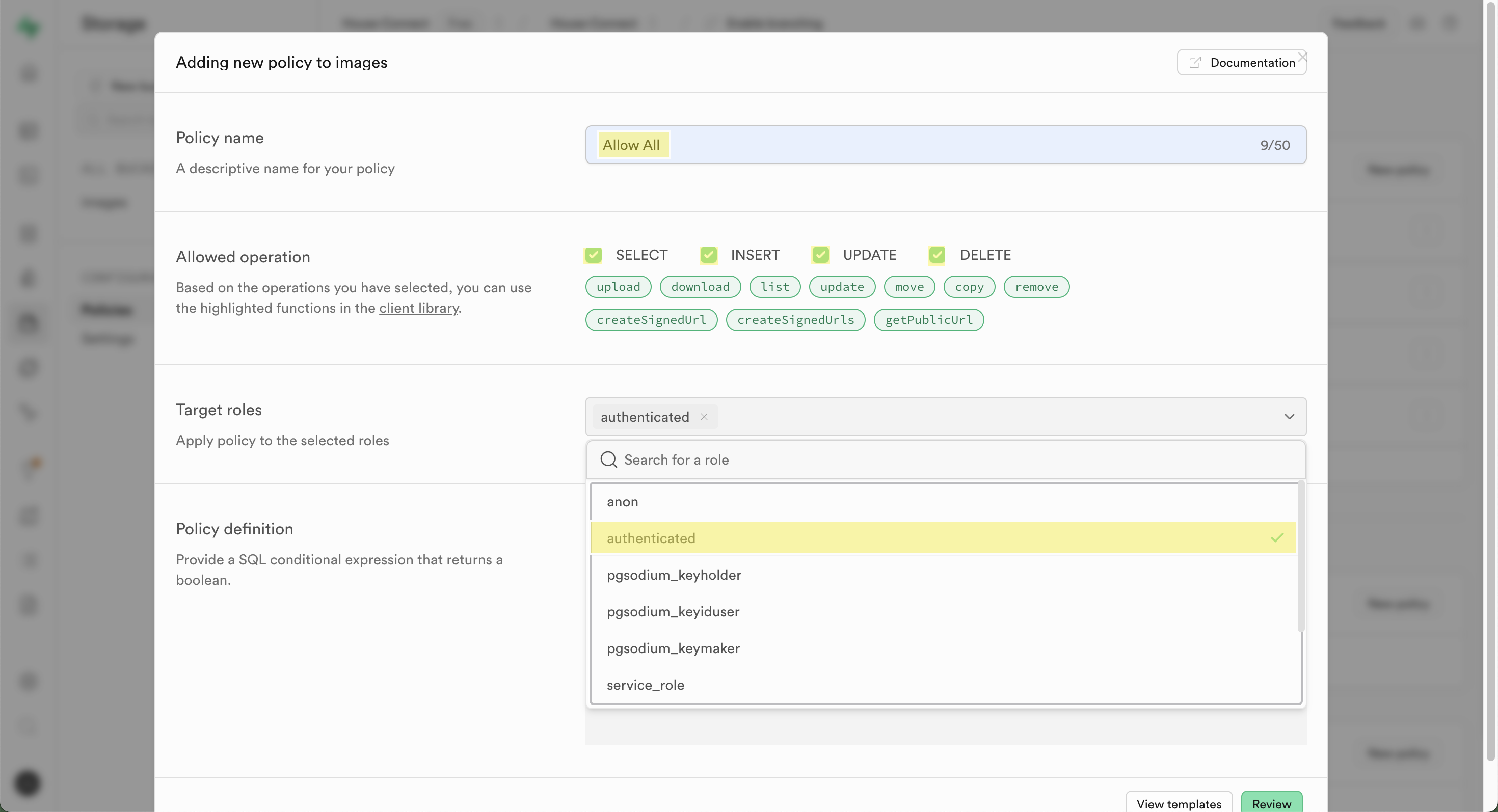The width and height of the screenshot is (1498, 812).
Task: Click the checkmark icon on authenticated row
Action: 1277,538
